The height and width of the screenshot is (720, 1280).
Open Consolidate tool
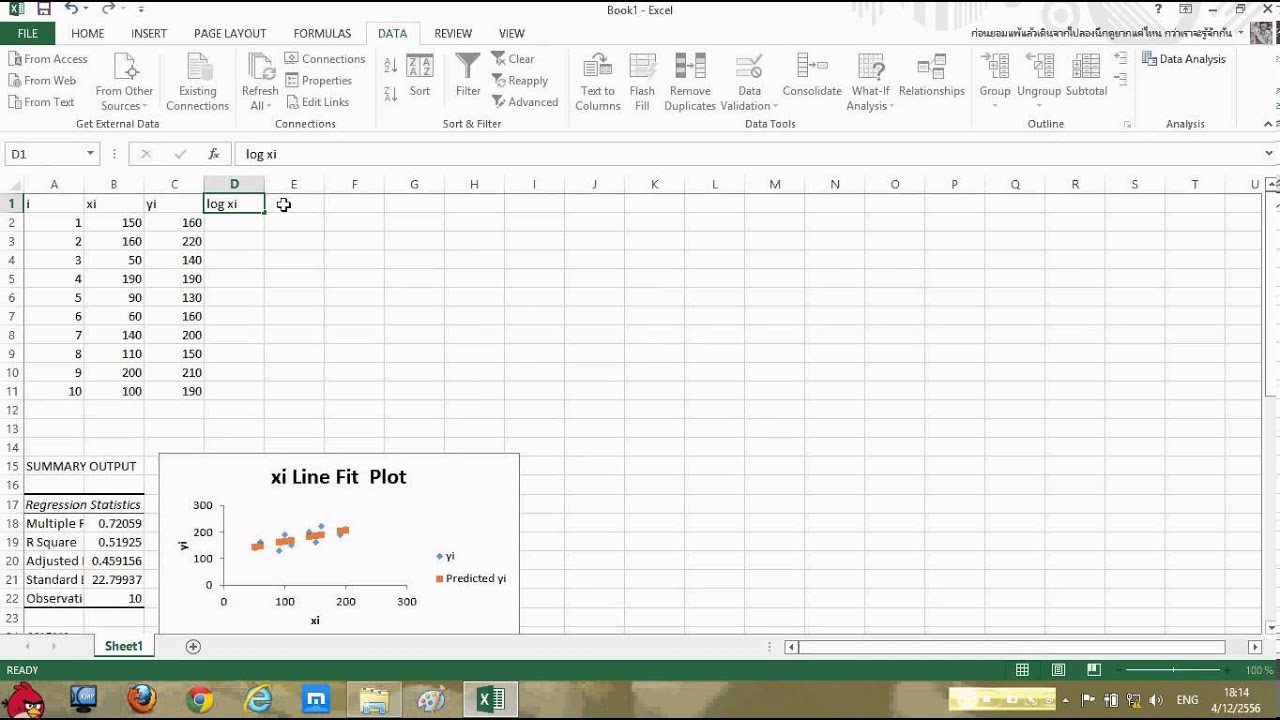[812, 76]
